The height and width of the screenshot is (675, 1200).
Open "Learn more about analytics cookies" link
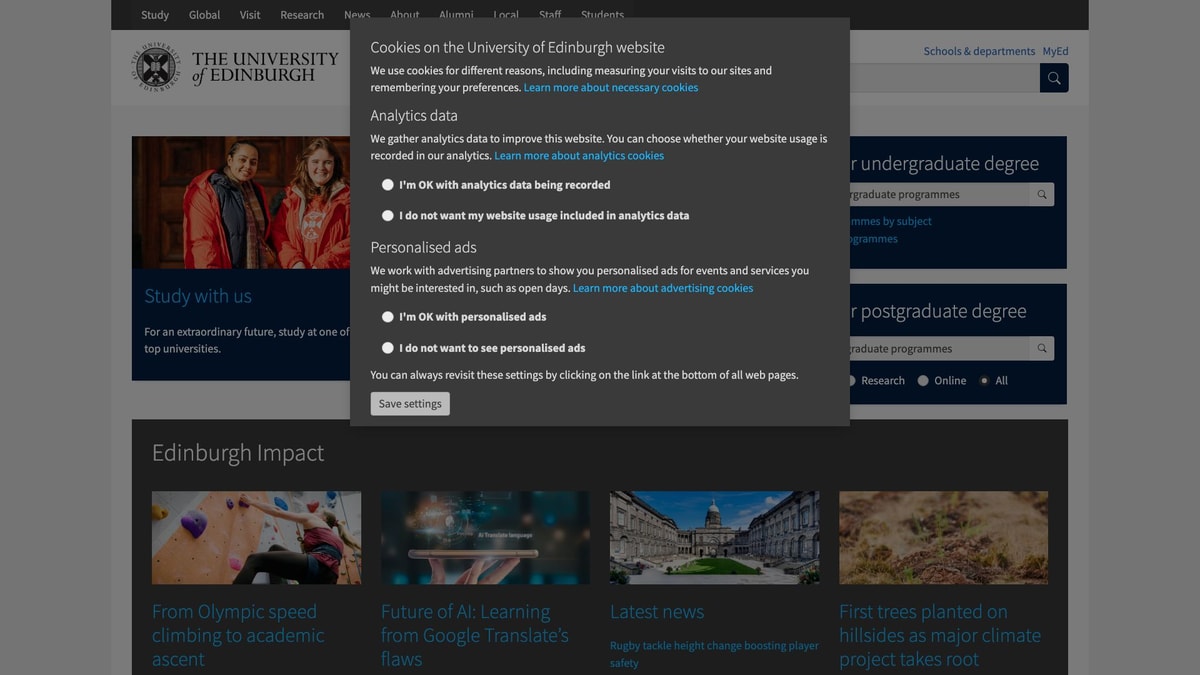[578, 156]
